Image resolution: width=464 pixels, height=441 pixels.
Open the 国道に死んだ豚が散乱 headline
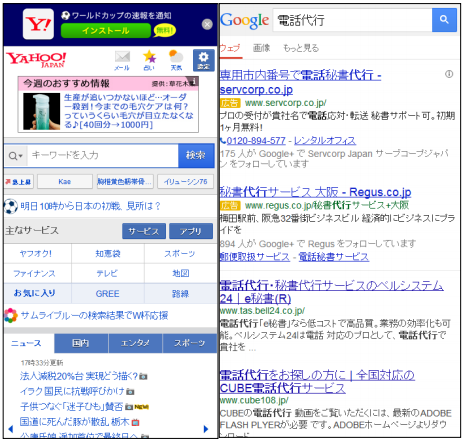(x=74, y=422)
